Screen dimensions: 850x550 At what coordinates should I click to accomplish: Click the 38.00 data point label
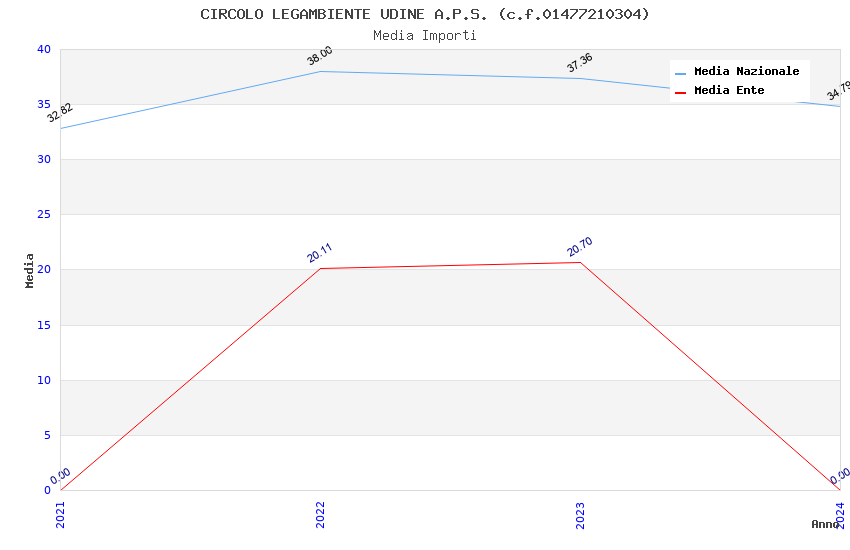pyautogui.click(x=320, y=56)
